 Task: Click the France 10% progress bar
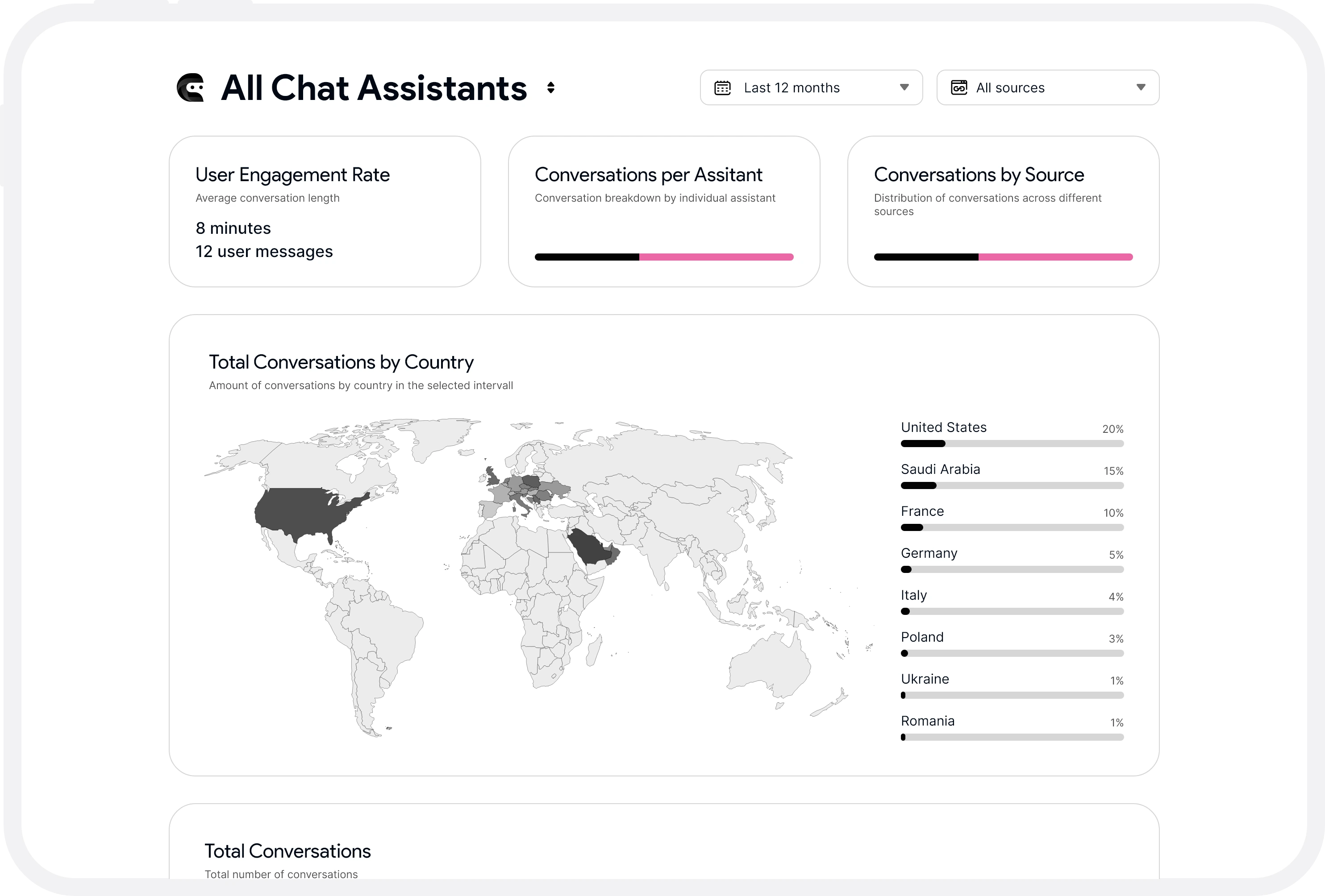tap(1012, 527)
